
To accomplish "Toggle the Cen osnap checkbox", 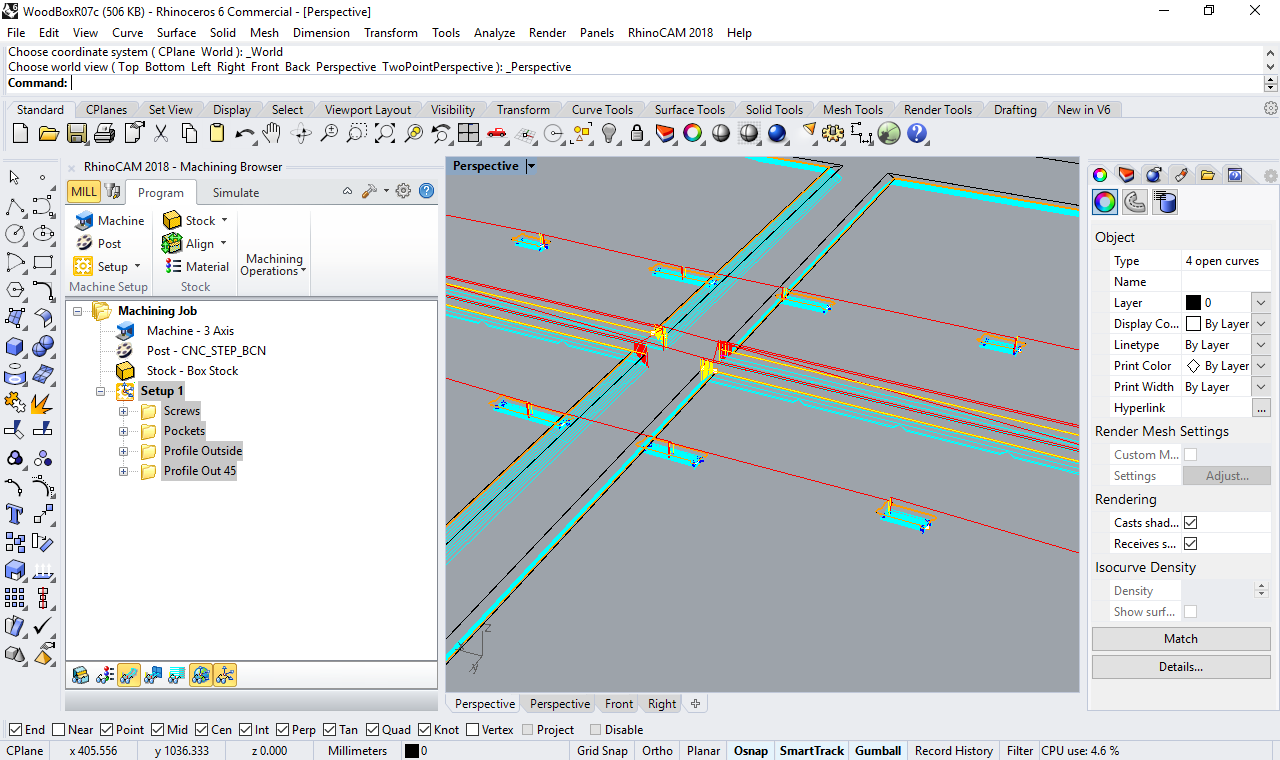I will [x=202, y=730].
